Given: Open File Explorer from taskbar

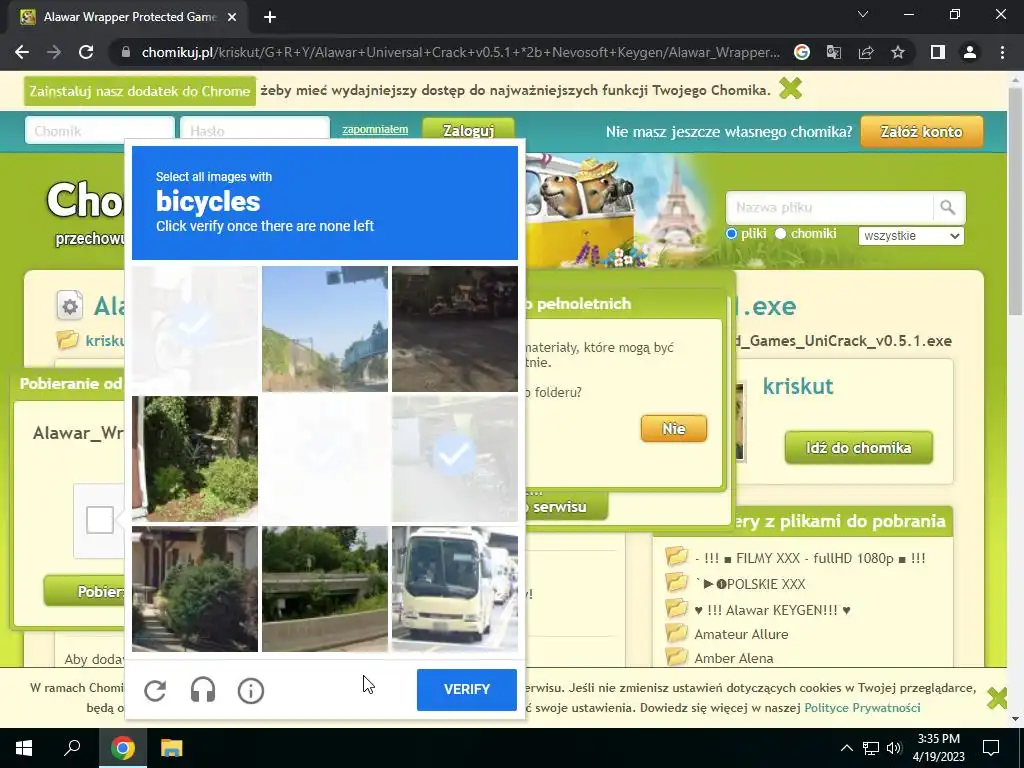Looking at the screenshot, I should 171,748.
